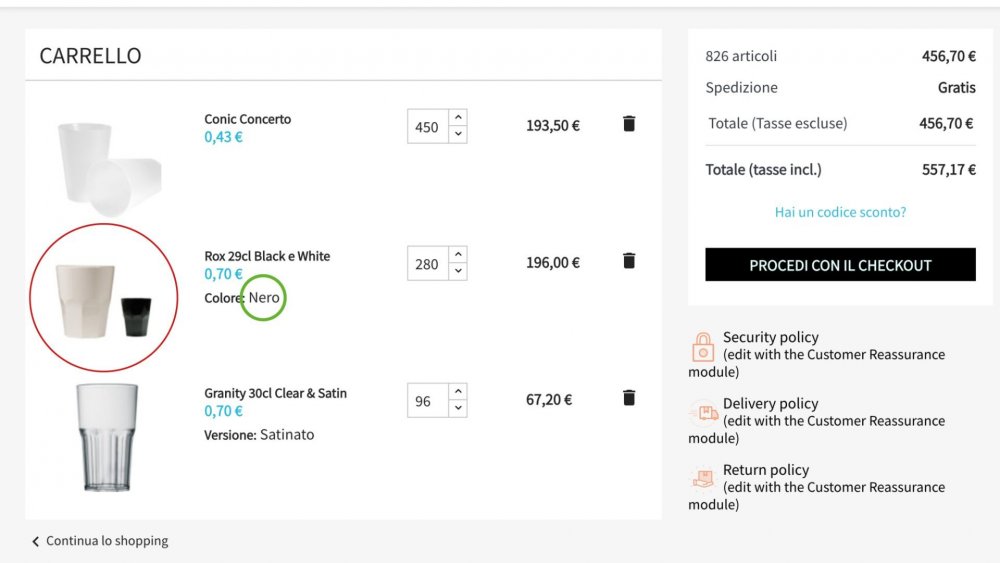Click the Delivery policy truck icon
Image resolution: width=1000 pixels, height=563 pixels.
[x=703, y=412]
